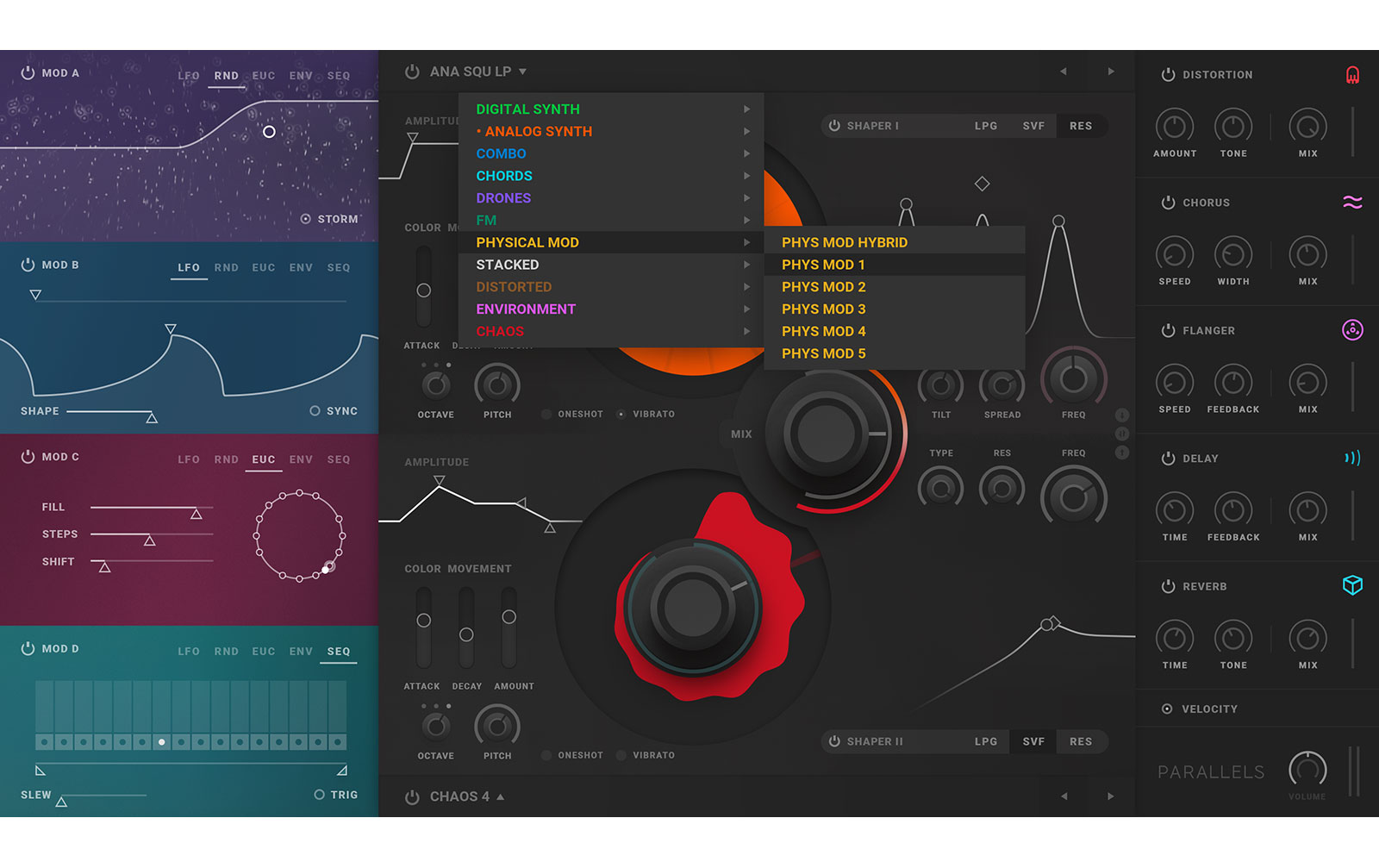The height and width of the screenshot is (868, 1379).
Task: Expand ANALOG SYNTH submenu
Action: (611, 132)
